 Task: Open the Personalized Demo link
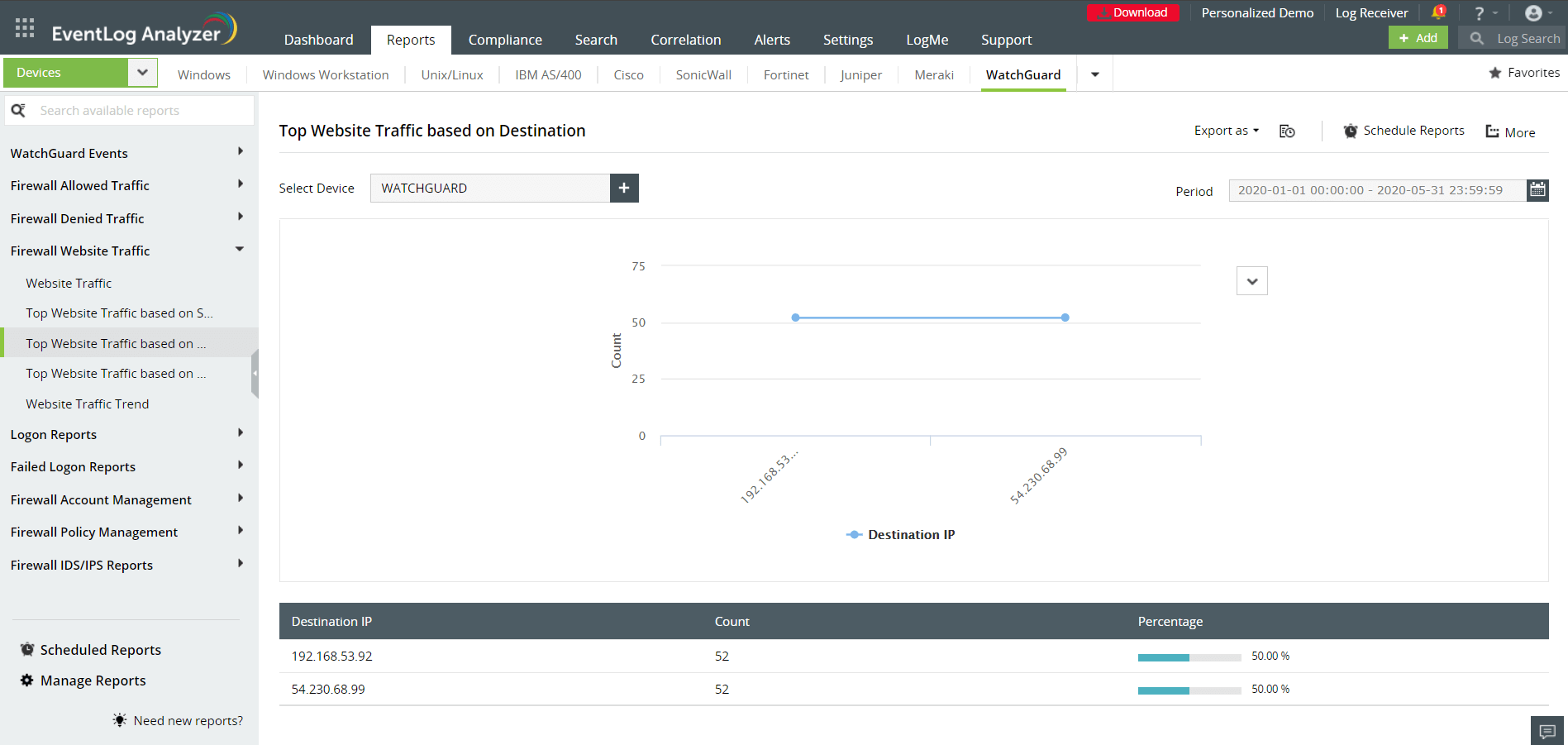pos(1257,12)
